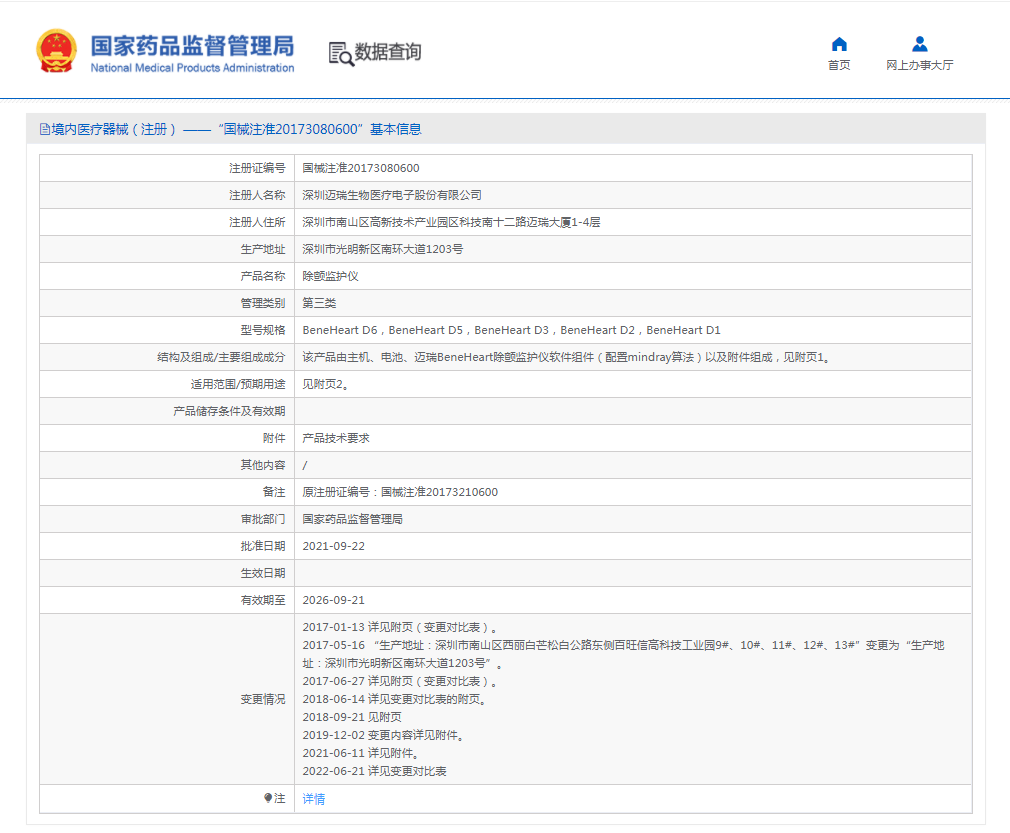Click the registrant name 深圳迈瑞生物医疗电子股份有限公司
1010x833 pixels.
click(x=392, y=195)
